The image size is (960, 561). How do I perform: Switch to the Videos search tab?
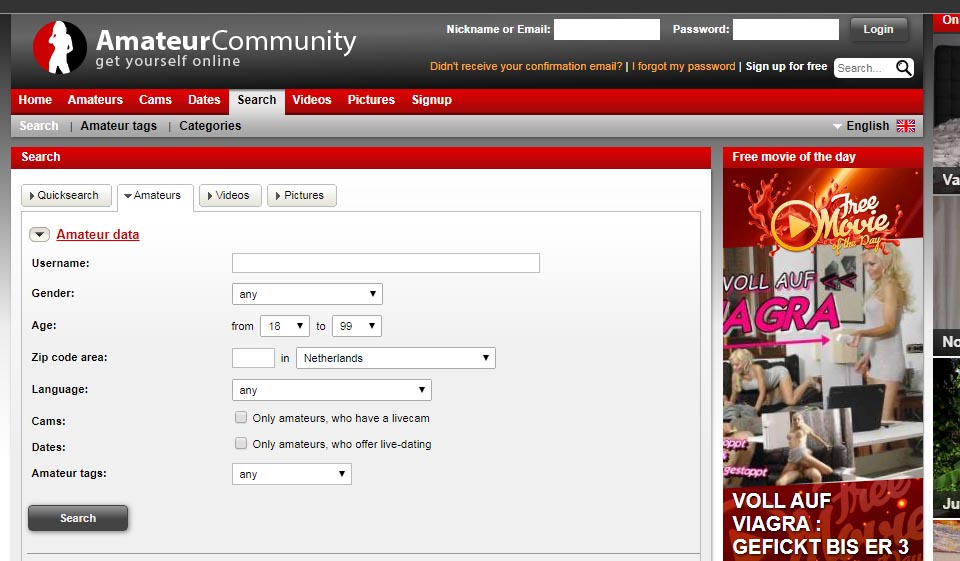(230, 196)
